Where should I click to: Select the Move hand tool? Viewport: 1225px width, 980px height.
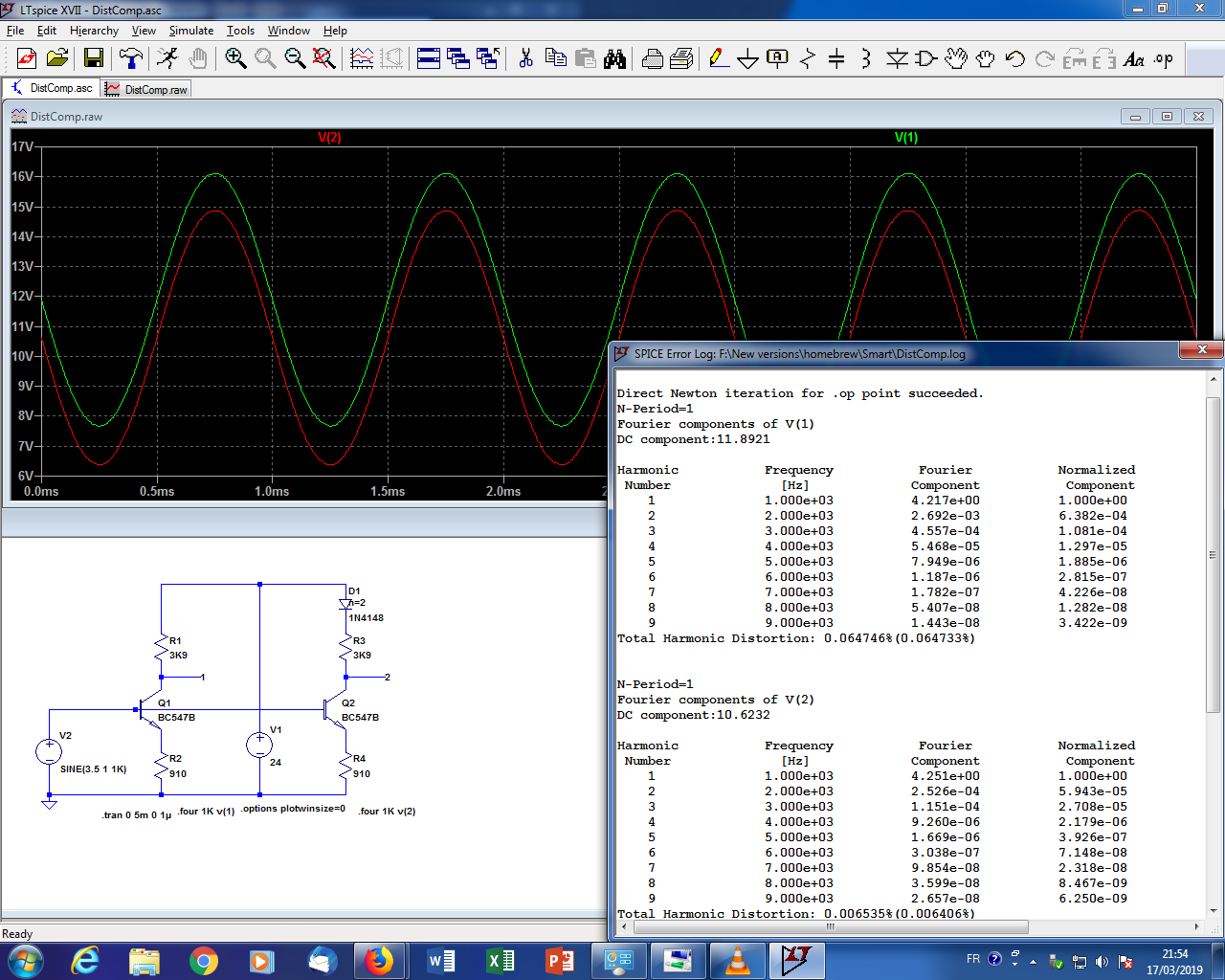956,59
